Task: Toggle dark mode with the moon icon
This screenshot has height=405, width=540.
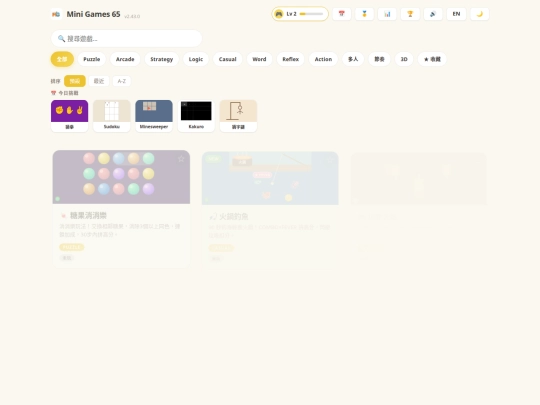Action: [480, 14]
